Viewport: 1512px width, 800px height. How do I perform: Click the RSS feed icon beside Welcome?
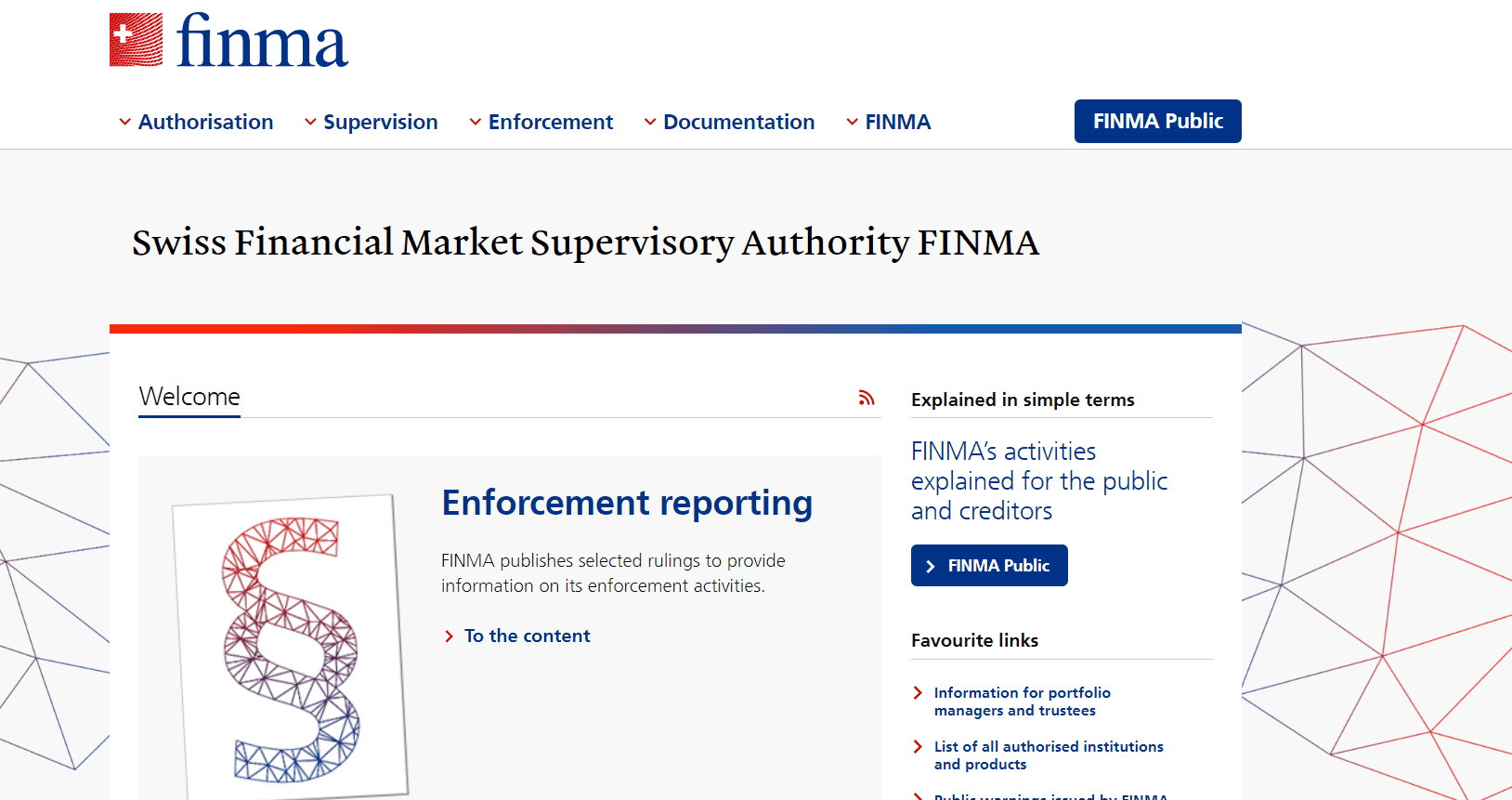point(867,398)
